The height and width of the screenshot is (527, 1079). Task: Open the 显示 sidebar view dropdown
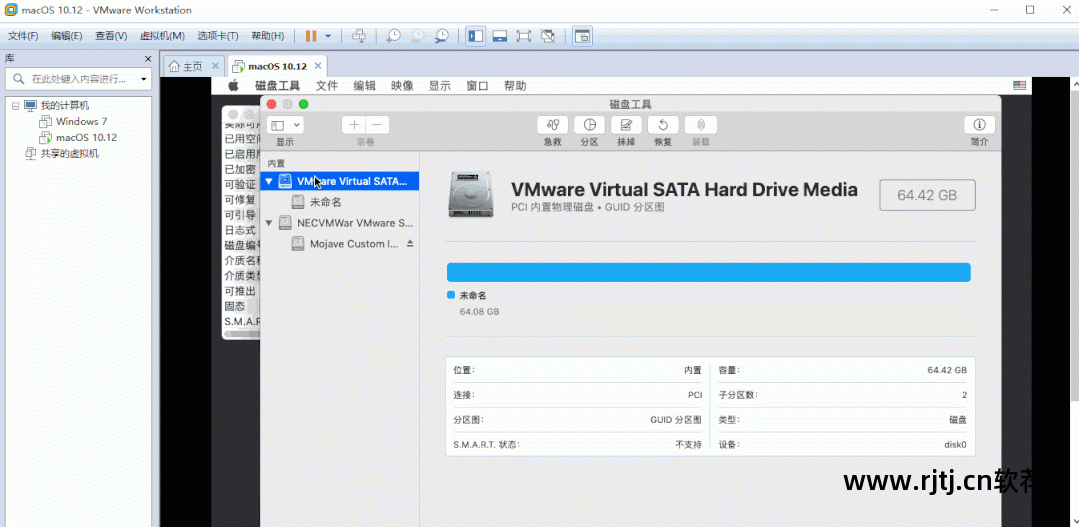285,125
